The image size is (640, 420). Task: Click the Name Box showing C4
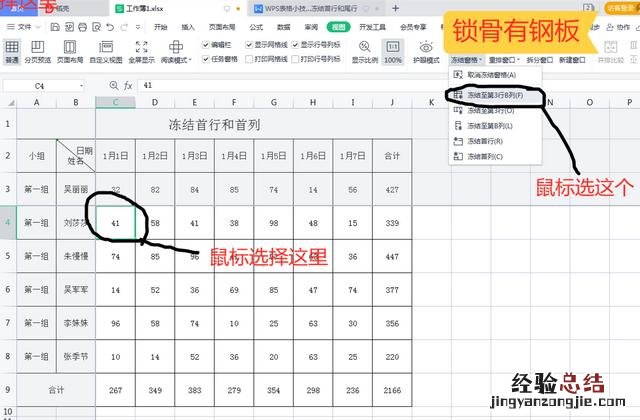point(40,86)
